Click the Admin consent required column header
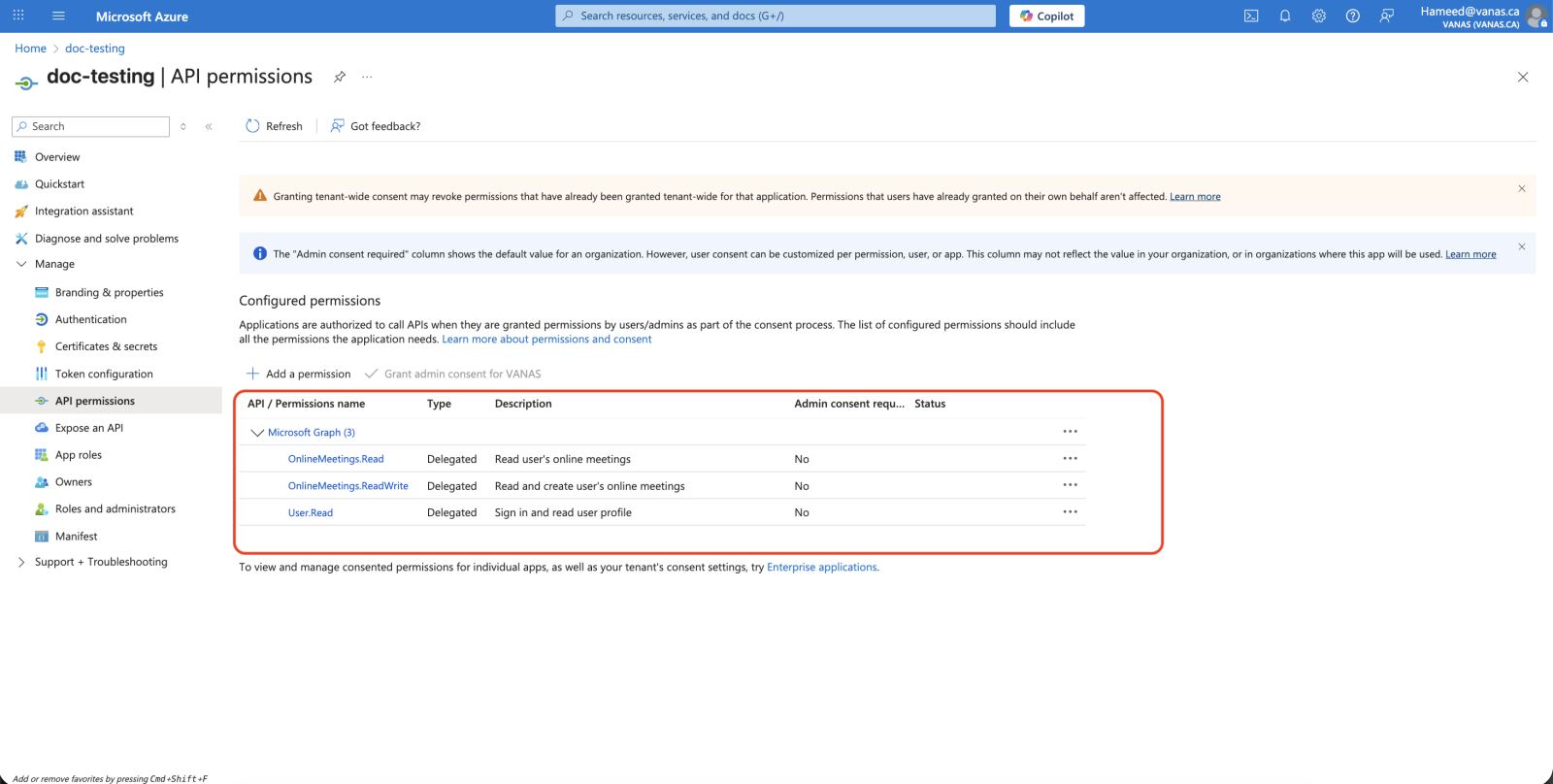 (849, 404)
